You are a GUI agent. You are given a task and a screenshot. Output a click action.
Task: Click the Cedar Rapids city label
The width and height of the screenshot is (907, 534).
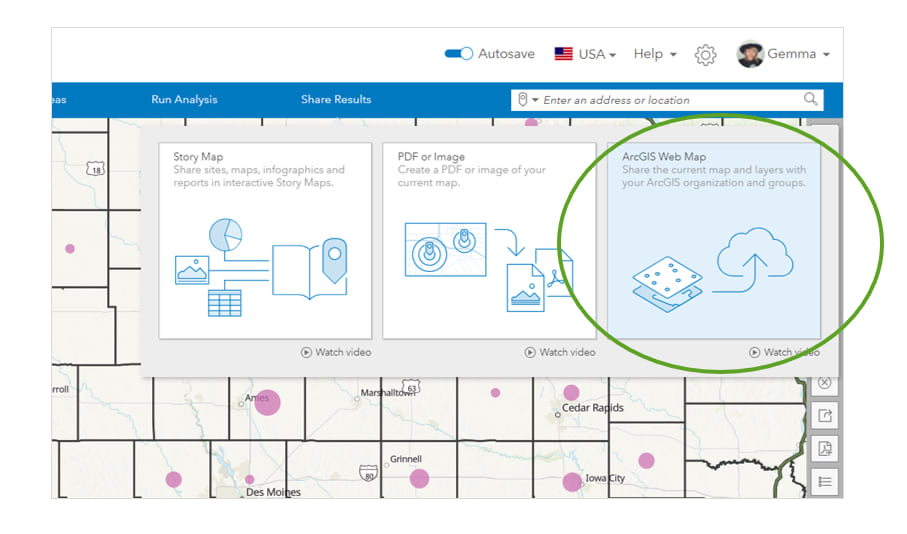click(593, 408)
